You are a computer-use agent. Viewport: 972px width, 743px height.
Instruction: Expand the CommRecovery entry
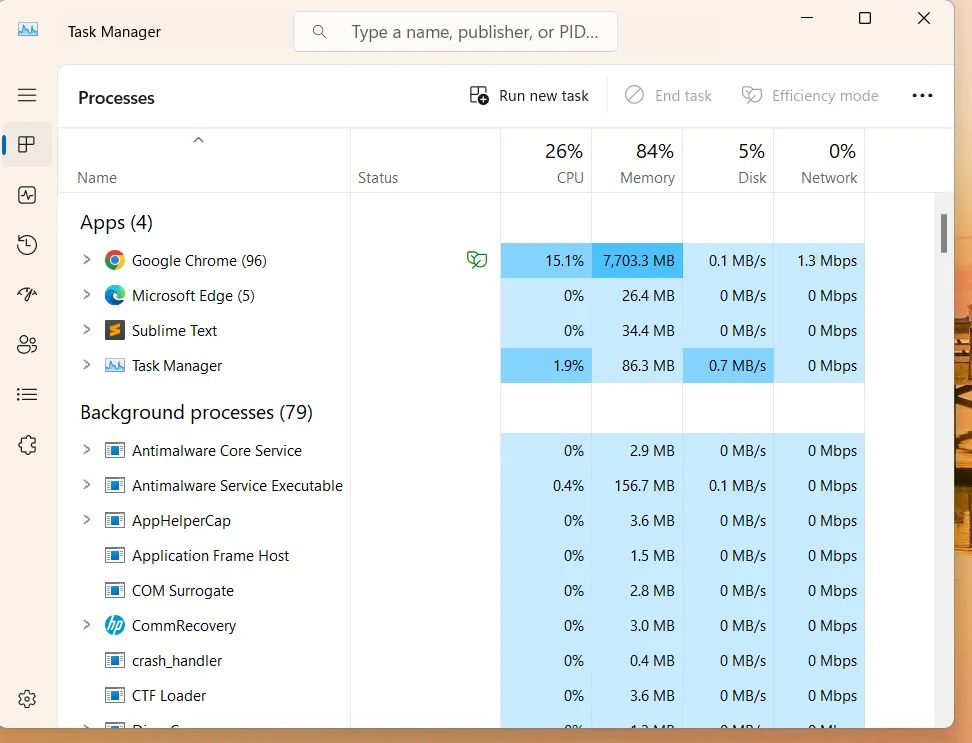coord(87,625)
